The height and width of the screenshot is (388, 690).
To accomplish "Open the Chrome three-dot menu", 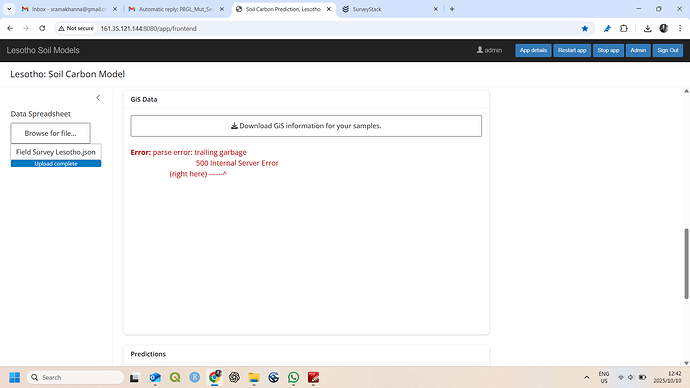I will [680, 28].
